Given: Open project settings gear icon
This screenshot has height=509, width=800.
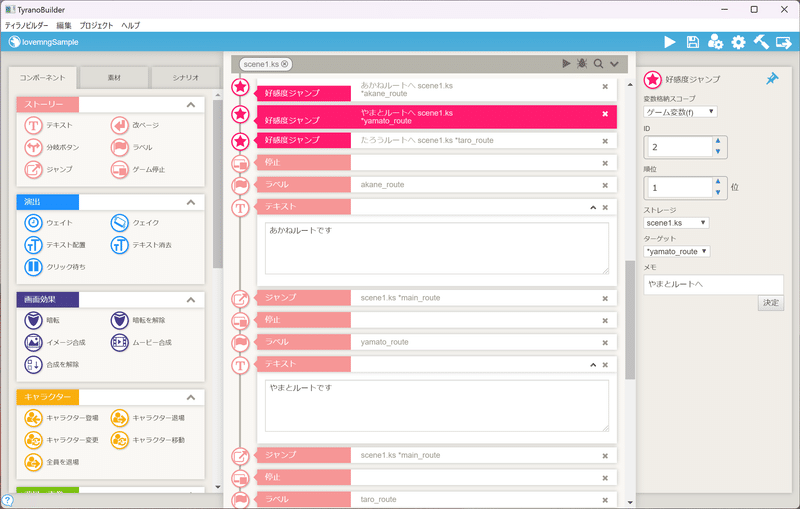Looking at the screenshot, I should [738, 42].
